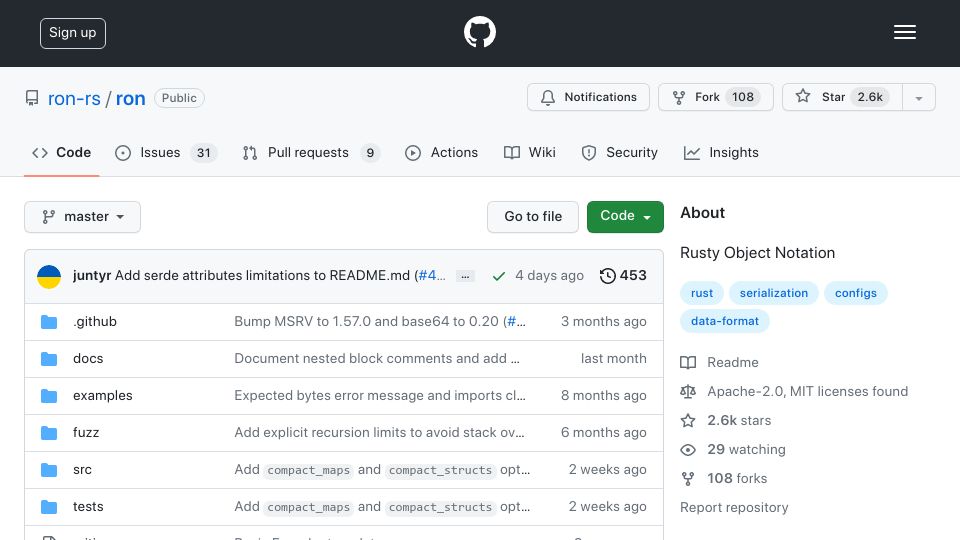
Task: Open the ron-rs owner link
Action: (x=74, y=99)
